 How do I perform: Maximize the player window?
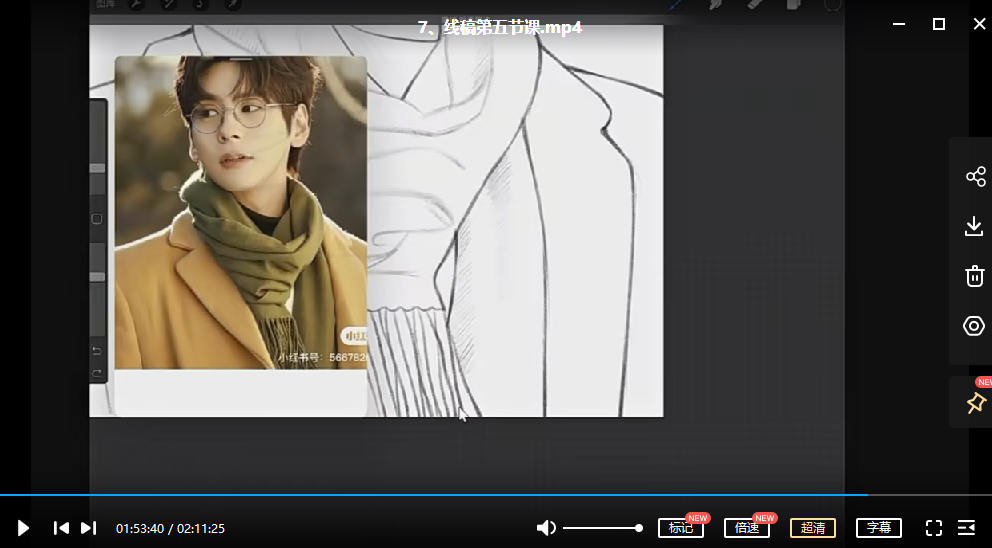coord(939,24)
